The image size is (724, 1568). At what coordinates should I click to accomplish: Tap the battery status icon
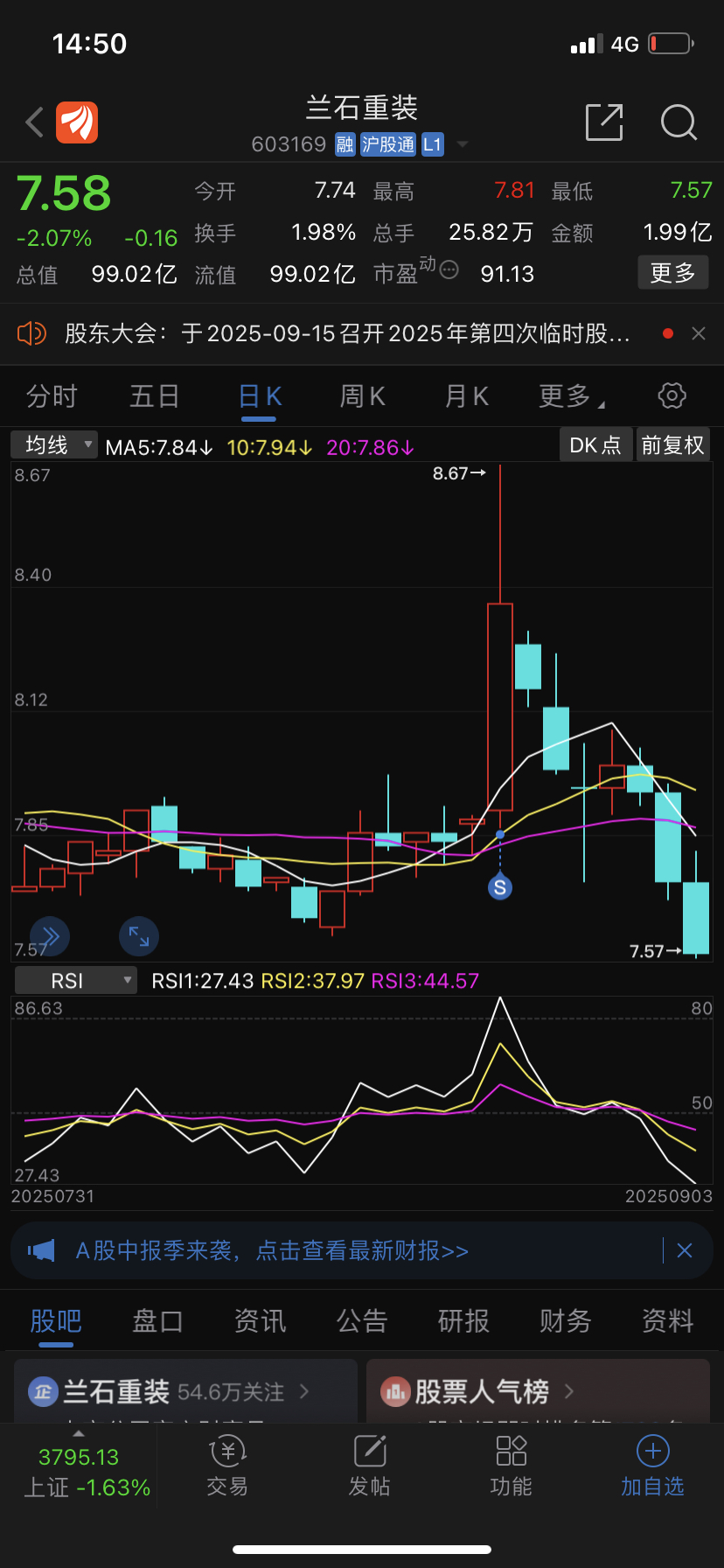click(x=672, y=43)
